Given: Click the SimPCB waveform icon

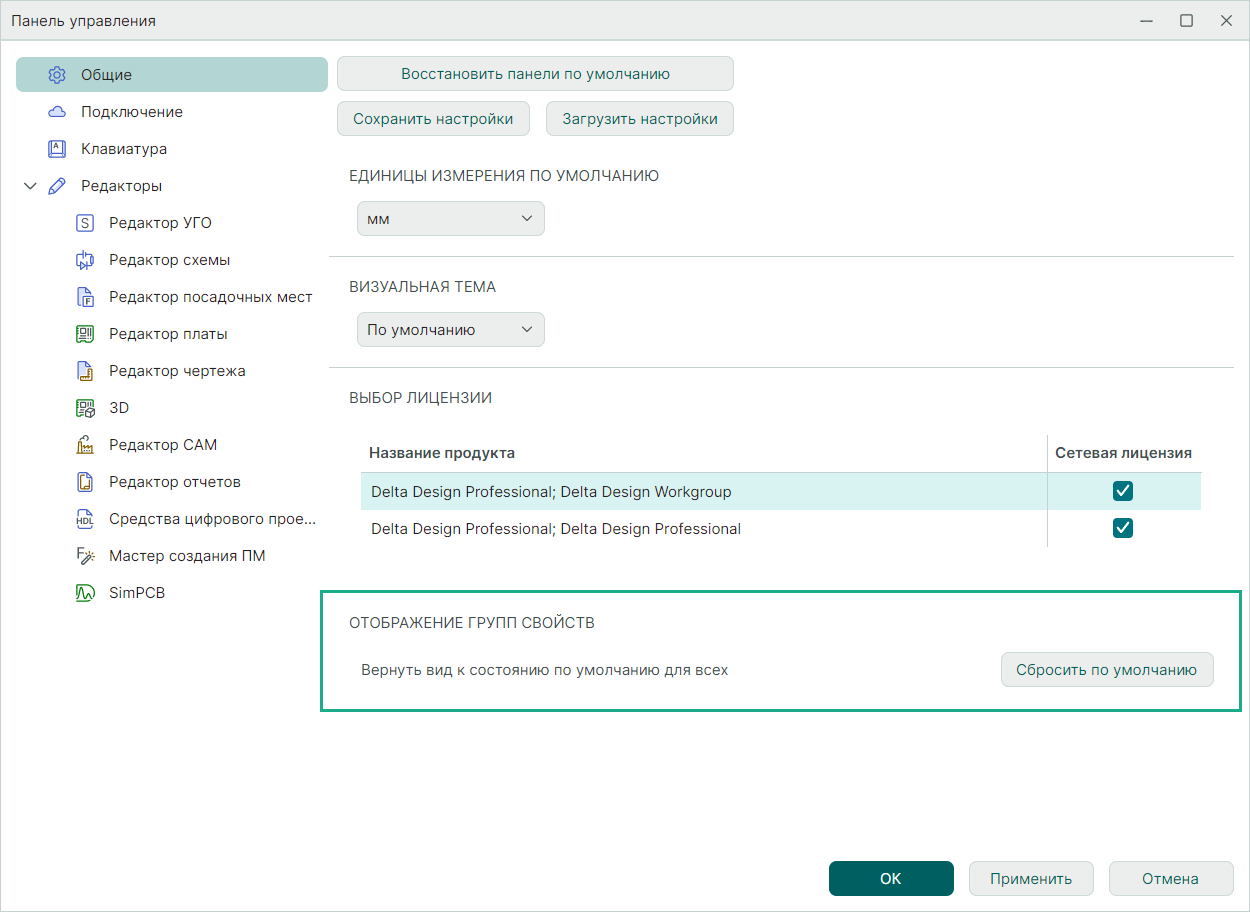Looking at the screenshot, I should (x=85, y=593).
